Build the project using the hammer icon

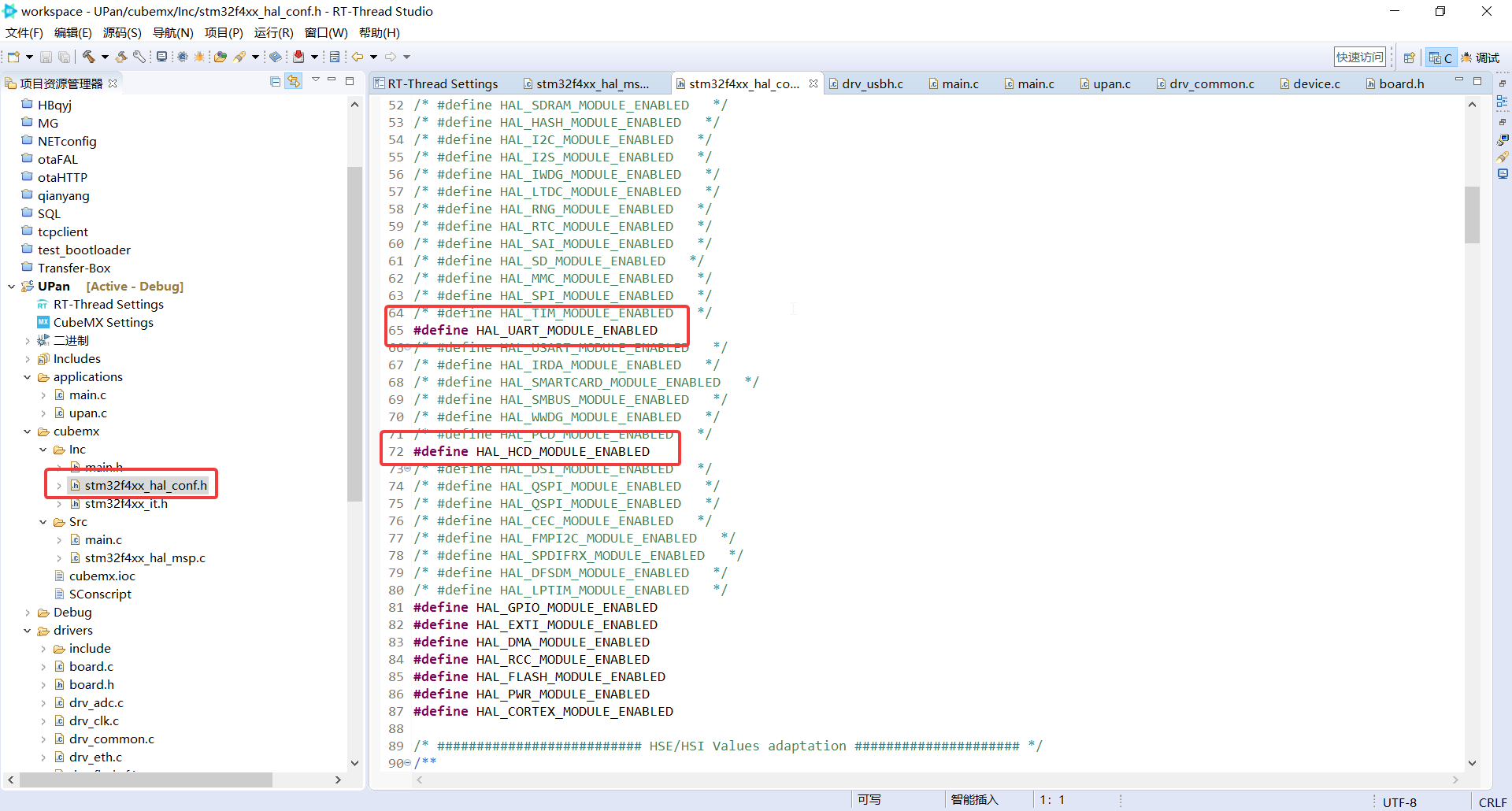click(89, 56)
